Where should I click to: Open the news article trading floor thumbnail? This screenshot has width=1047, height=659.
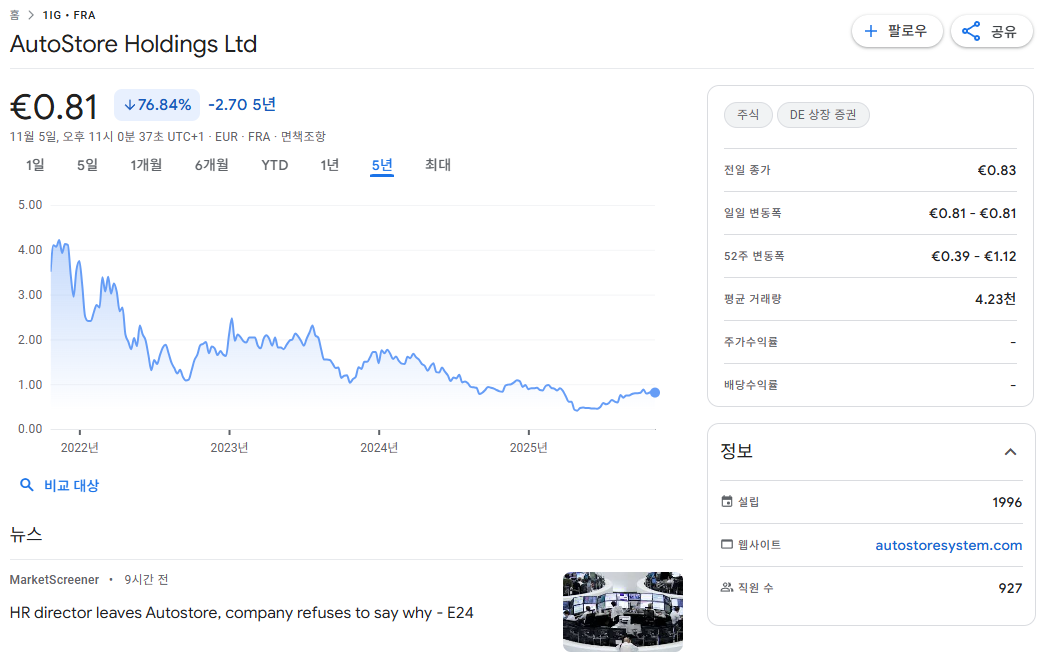coord(622,612)
